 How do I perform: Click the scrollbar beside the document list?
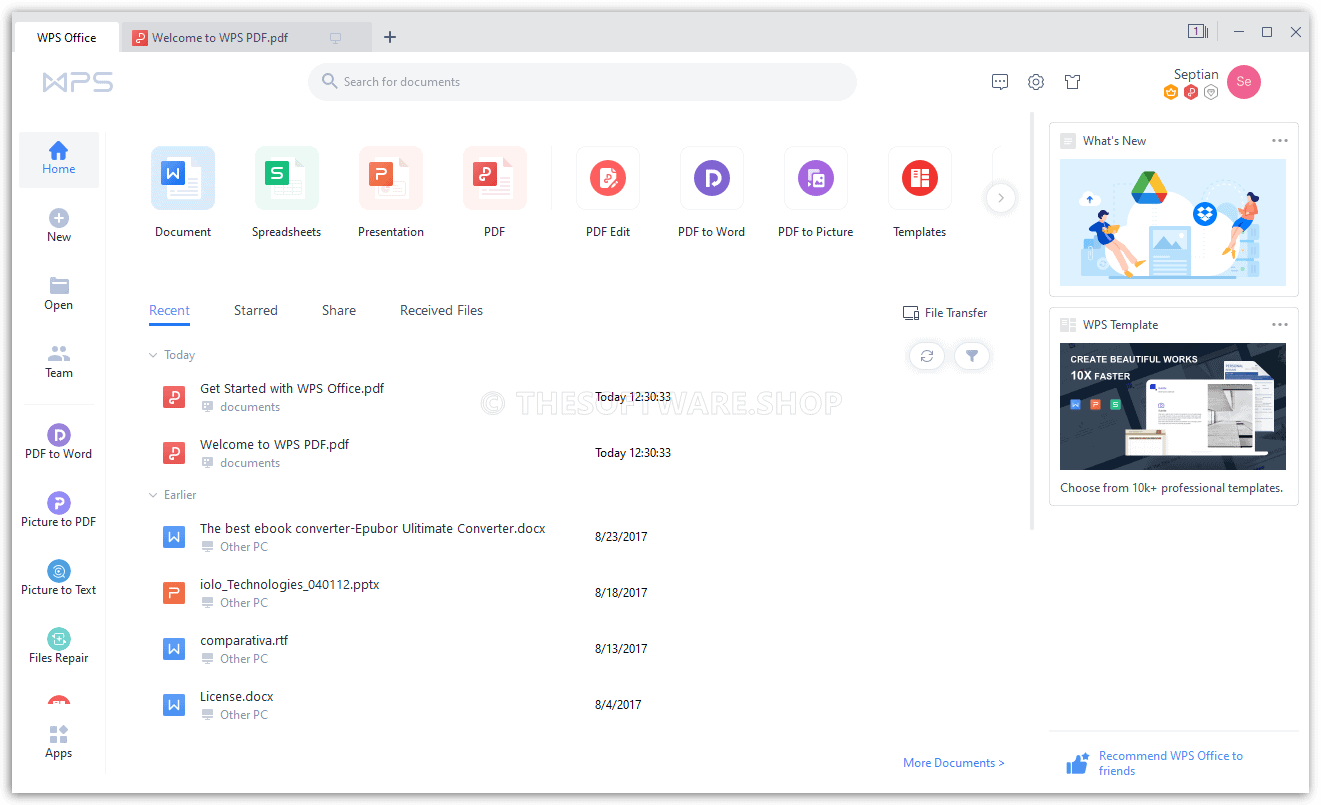1032,321
